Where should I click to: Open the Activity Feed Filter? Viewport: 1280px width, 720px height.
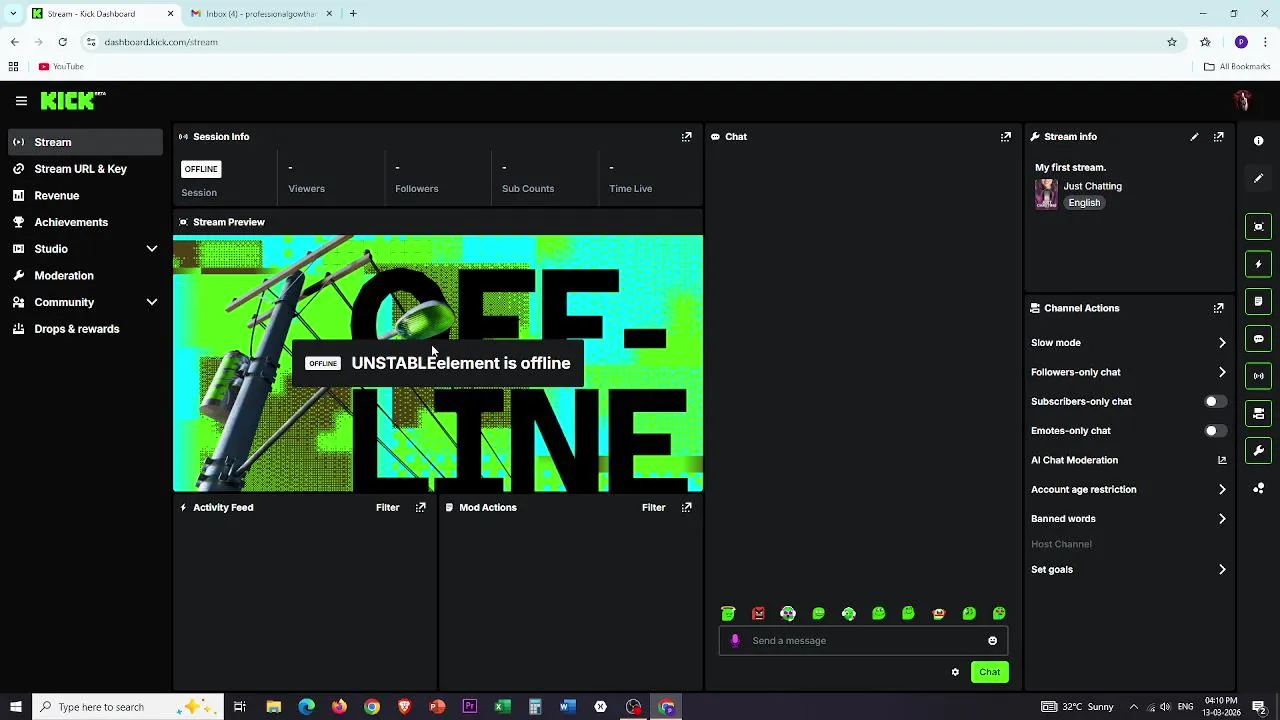[388, 508]
